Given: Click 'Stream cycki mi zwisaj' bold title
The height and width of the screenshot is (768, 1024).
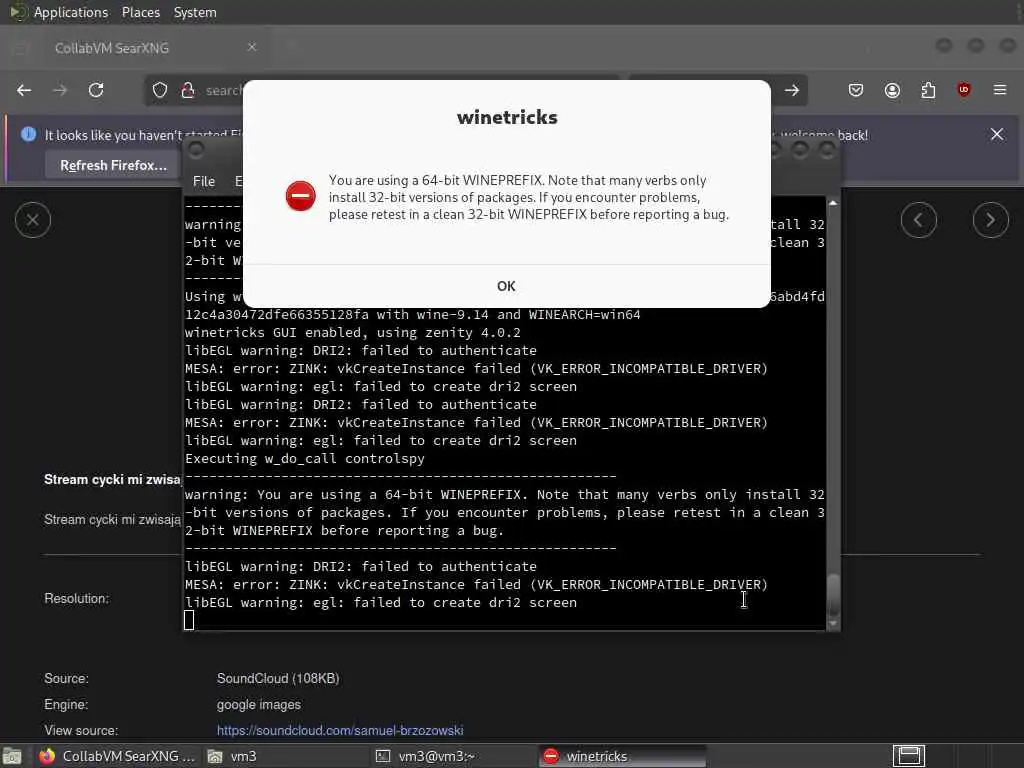Looking at the screenshot, I should coord(112,479).
